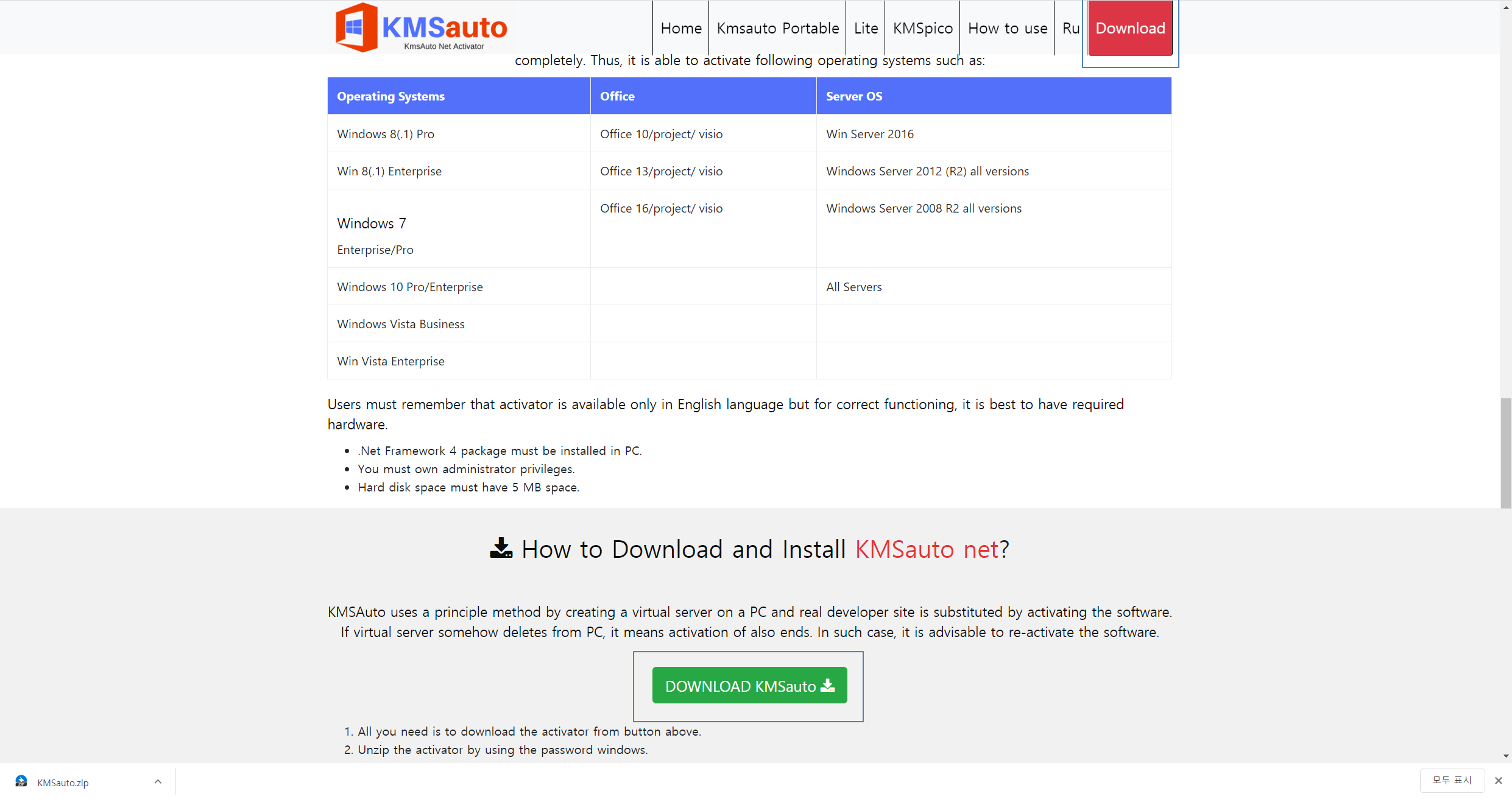
Task: Click the Operating Systems table header
Action: click(x=390, y=96)
